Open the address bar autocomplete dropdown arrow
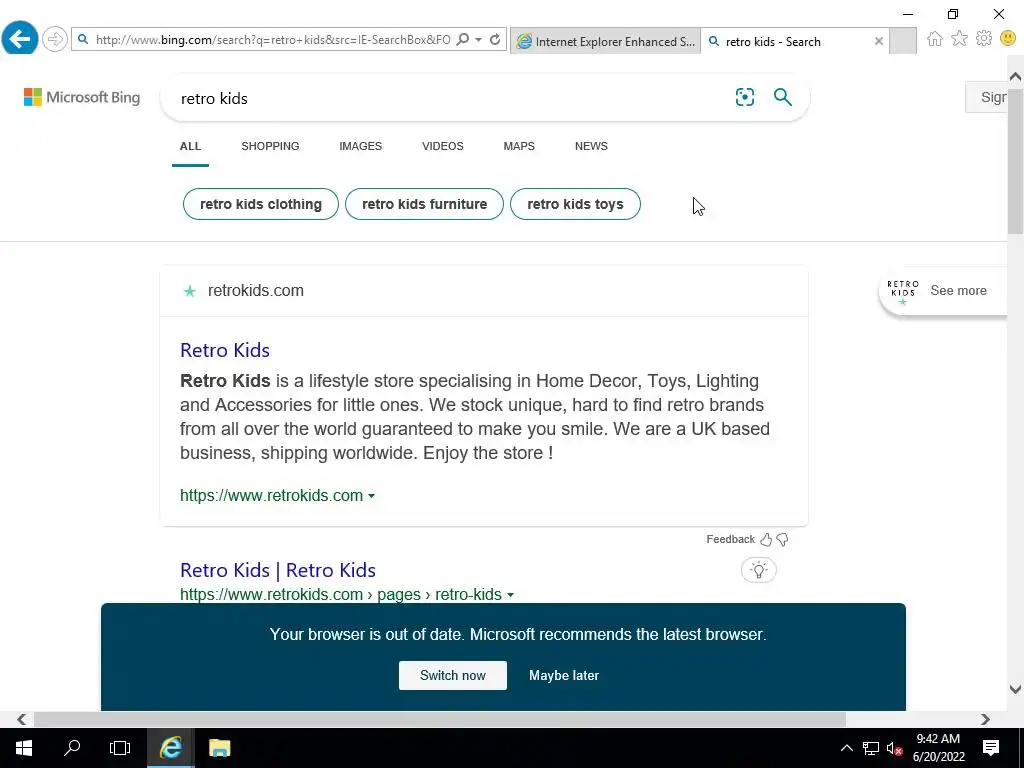 (x=478, y=39)
